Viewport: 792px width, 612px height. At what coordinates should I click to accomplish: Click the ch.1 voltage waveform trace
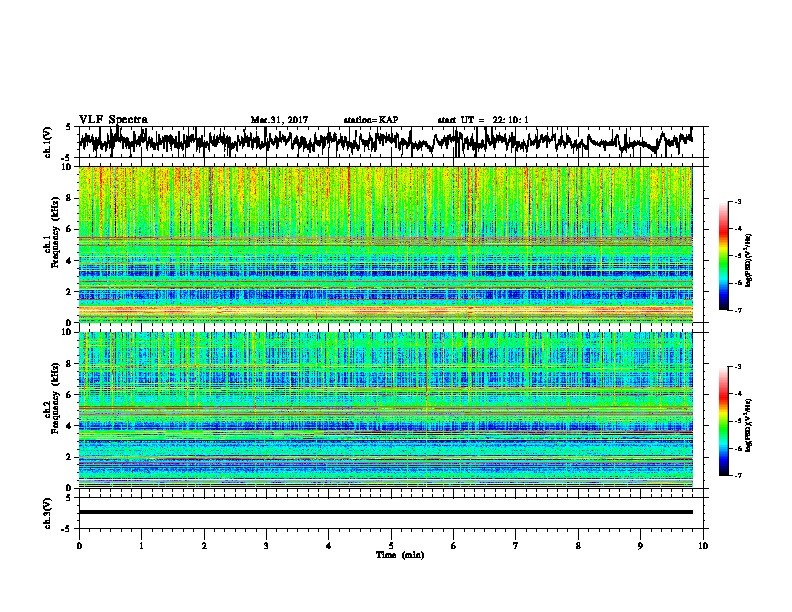click(x=385, y=142)
